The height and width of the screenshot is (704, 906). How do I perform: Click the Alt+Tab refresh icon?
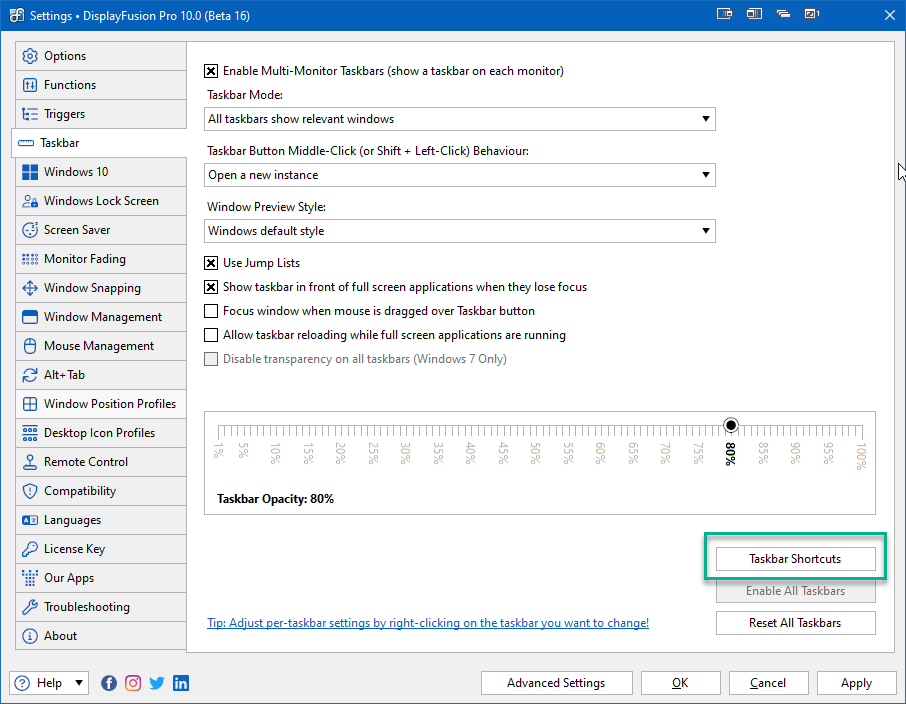click(x=29, y=375)
